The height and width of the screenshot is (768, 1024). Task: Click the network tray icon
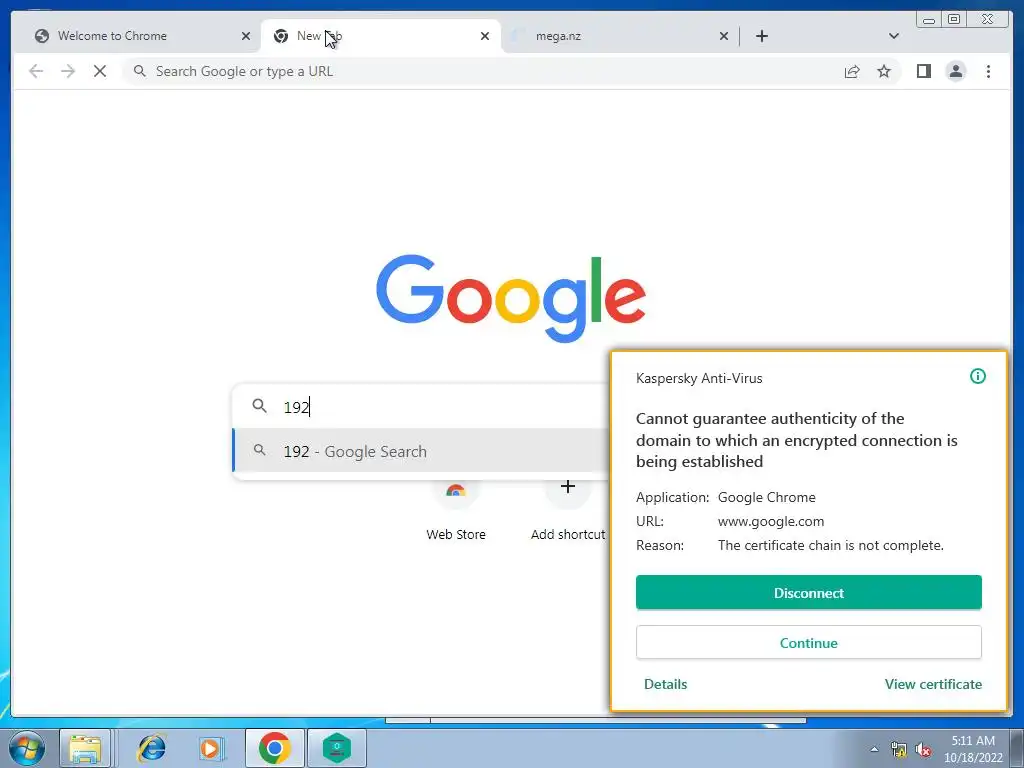[x=899, y=749]
